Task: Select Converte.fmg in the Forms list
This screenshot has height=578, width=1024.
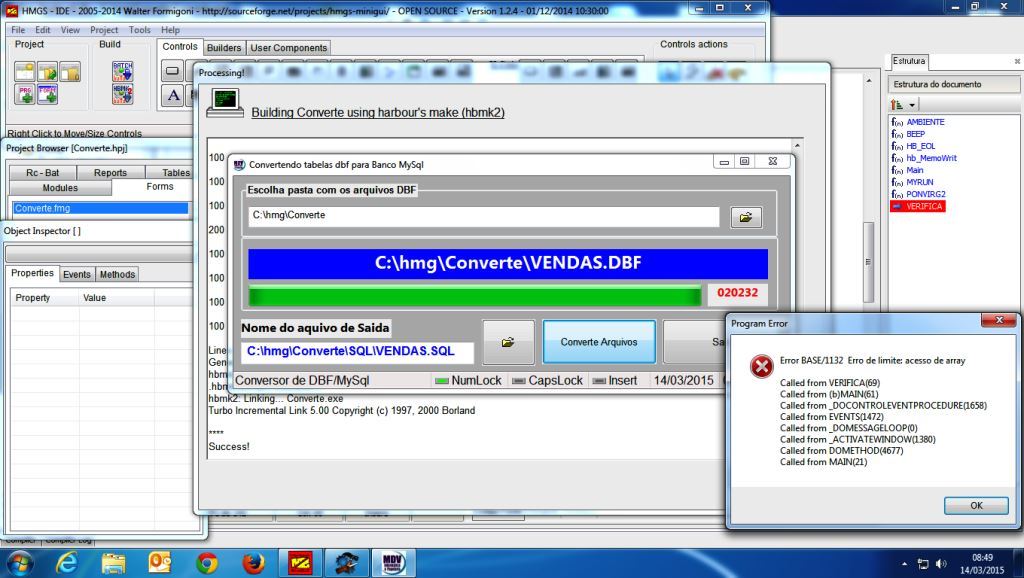Action: (100, 208)
